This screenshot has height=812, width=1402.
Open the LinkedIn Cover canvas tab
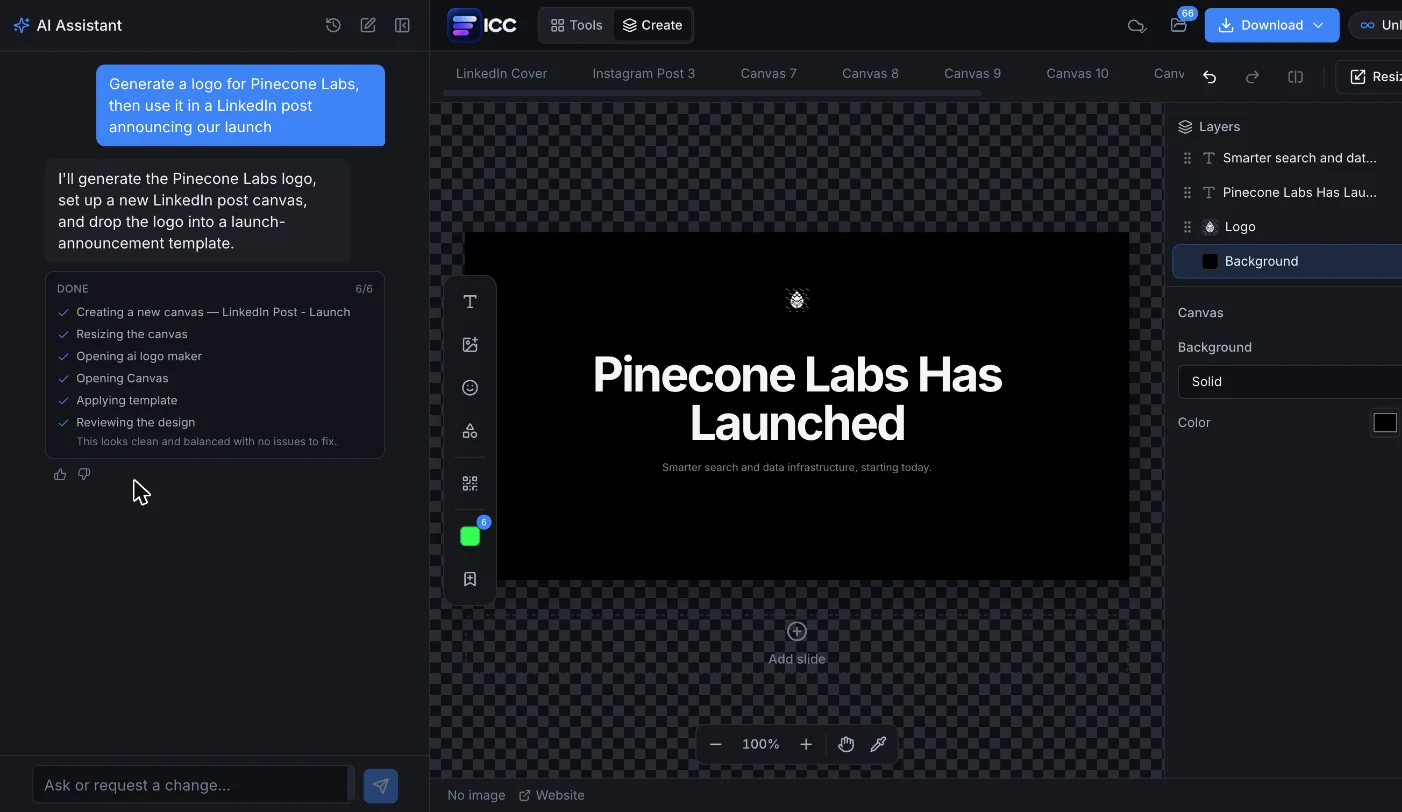point(501,73)
